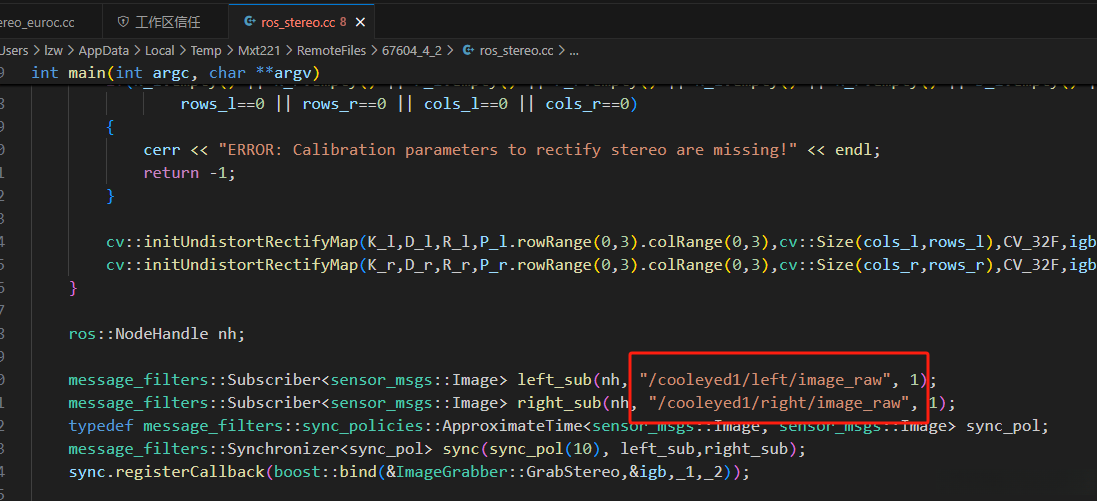This screenshot has width=1097, height=501.
Task: Click the C++ file icon in breadcrumb
Action: coord(467,49)
